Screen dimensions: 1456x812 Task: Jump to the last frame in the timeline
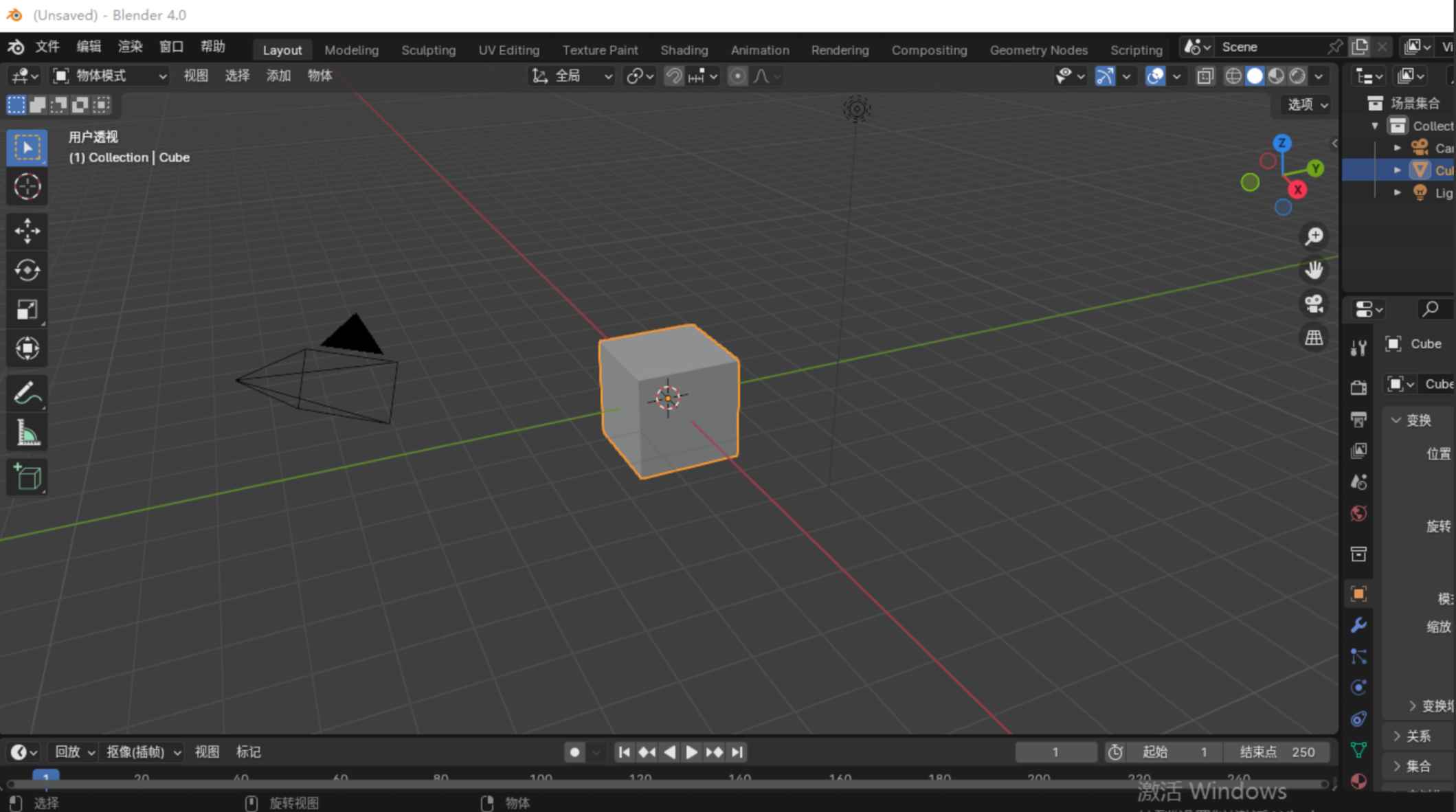[737, 752]
